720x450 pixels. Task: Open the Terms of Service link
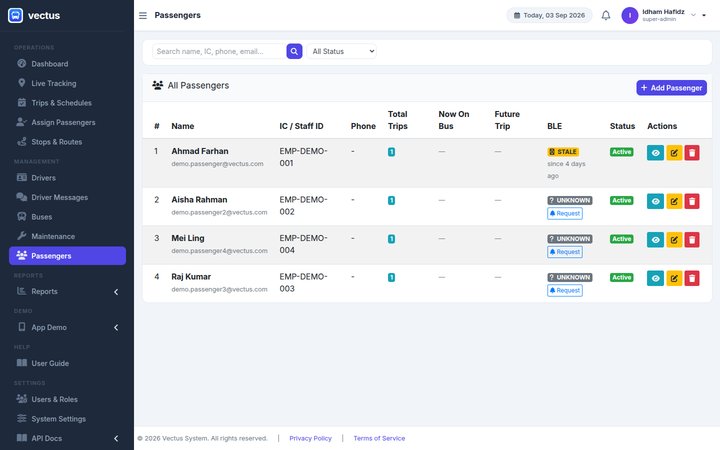[x=379, y=439]
